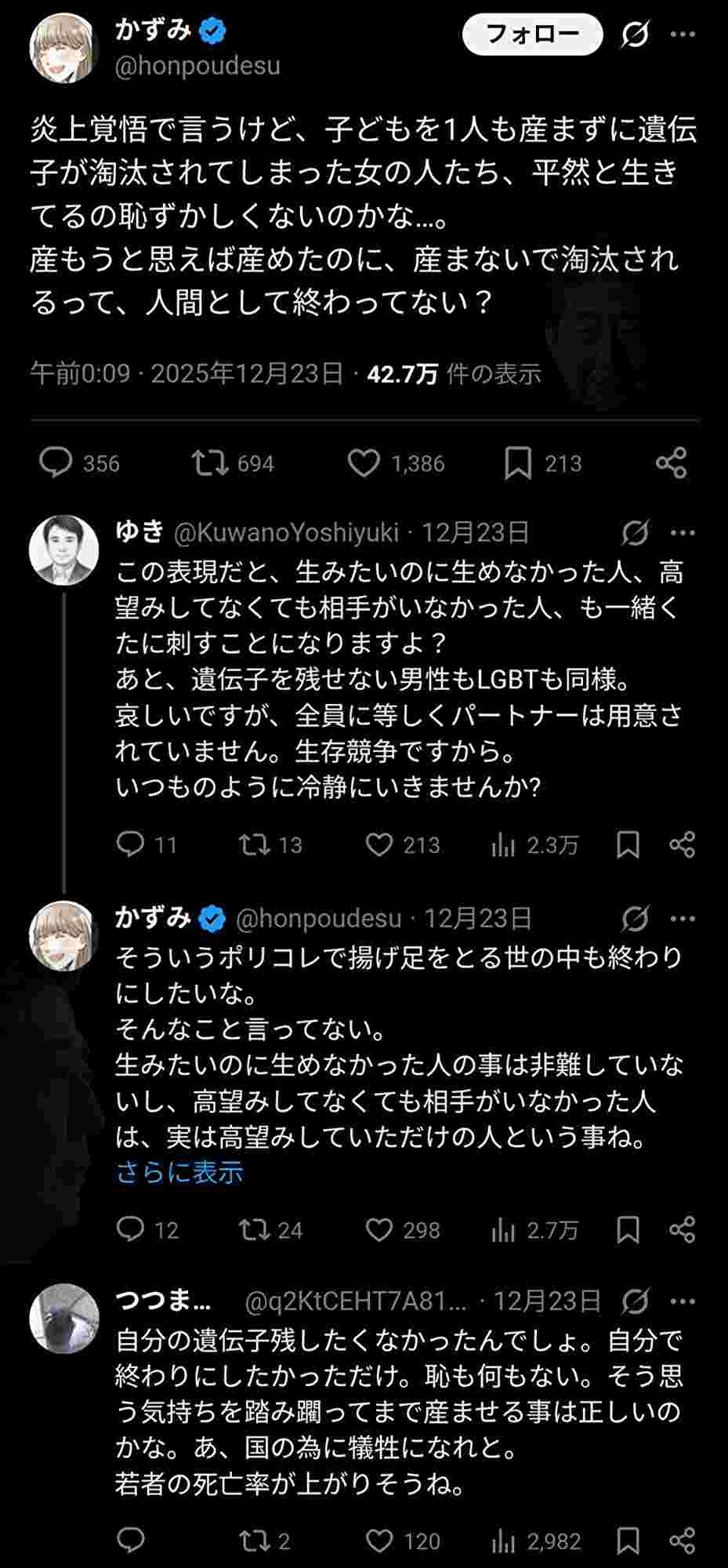Open the Grok icon beside the Follow button
Viewport: 728px width, 1568px height.
tap(635, 34)
